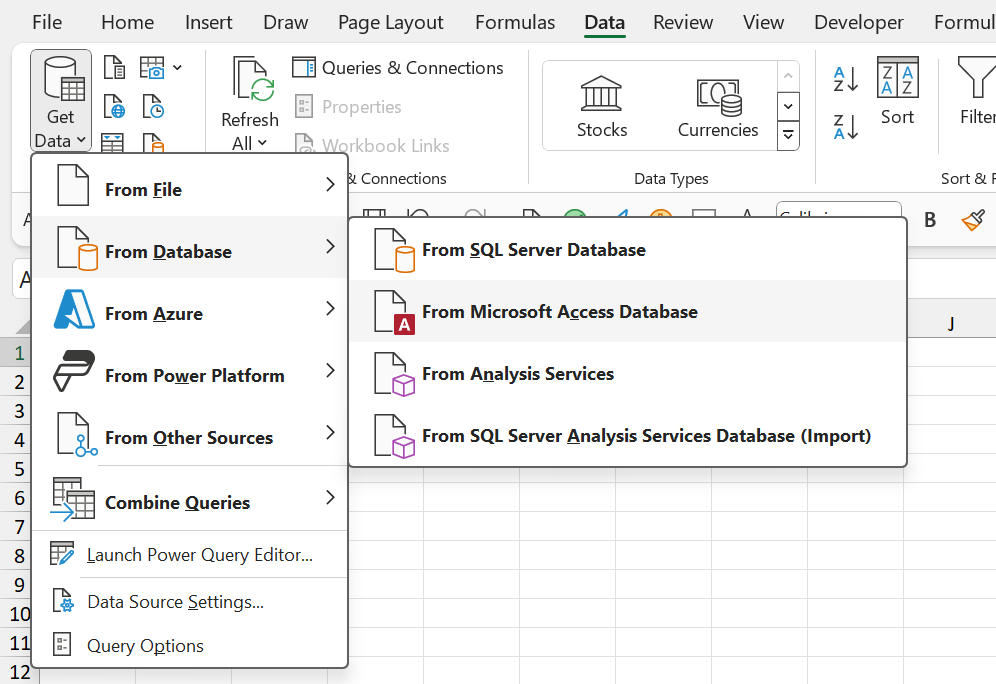This screenshot has width=996, height=684.
Task: Expand the From Azure submenu
Action: (190, 313)
